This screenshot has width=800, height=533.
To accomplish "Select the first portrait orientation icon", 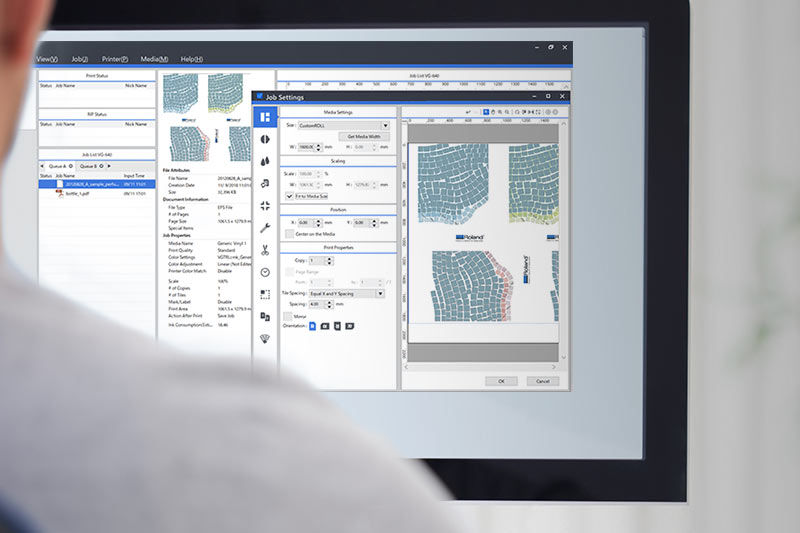I will tap(313, 326).
